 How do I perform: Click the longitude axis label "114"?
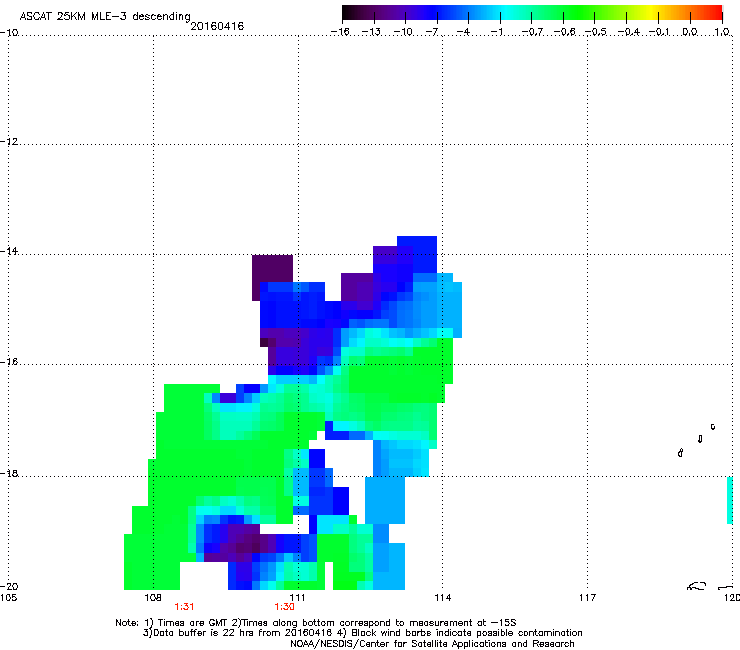click(442, 598)
